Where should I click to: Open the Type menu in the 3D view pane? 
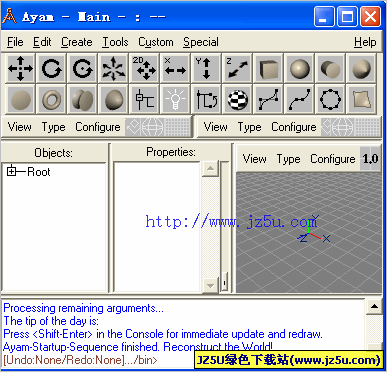point(288,159)
